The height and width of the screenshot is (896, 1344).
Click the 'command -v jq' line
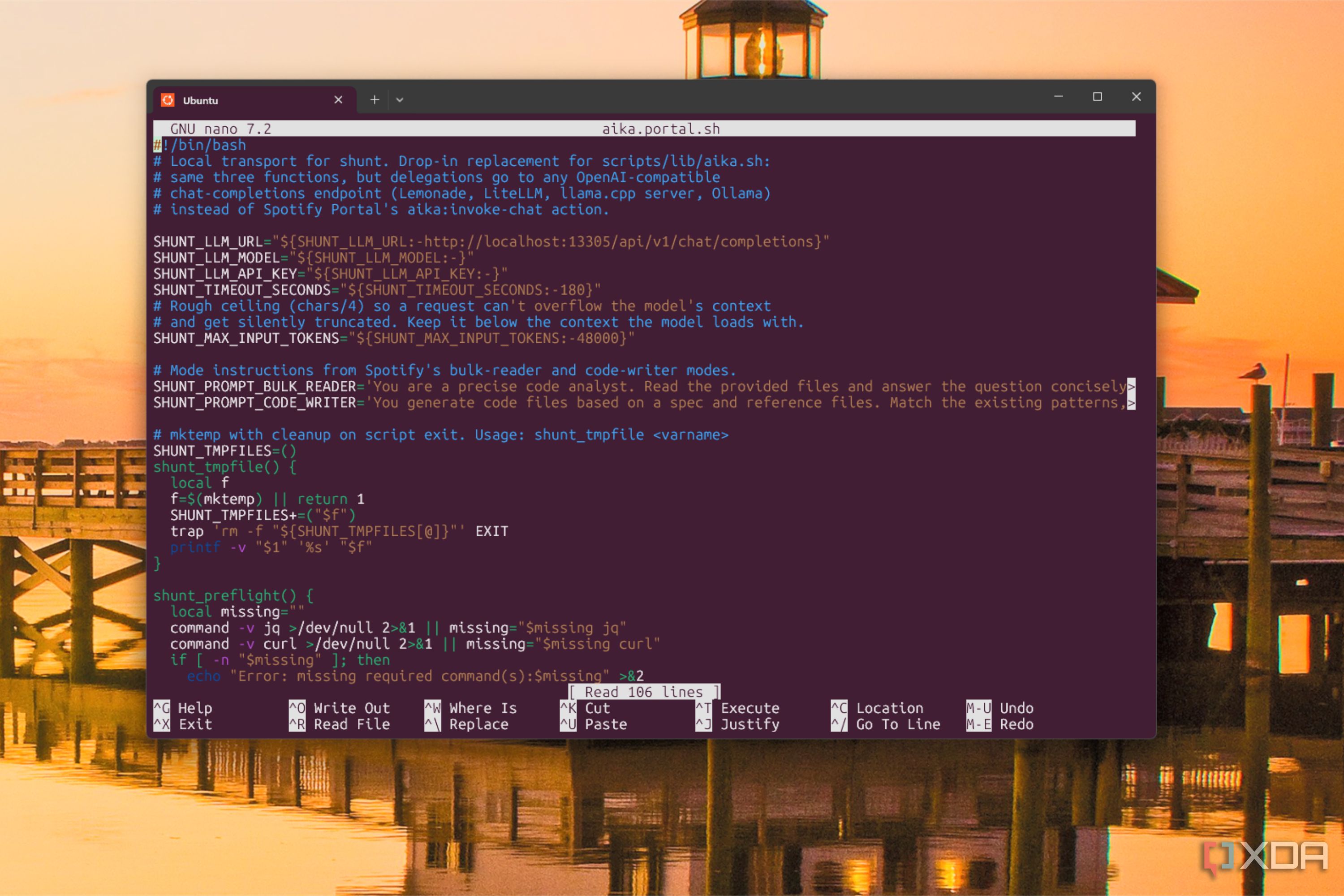tap(398, 628)
